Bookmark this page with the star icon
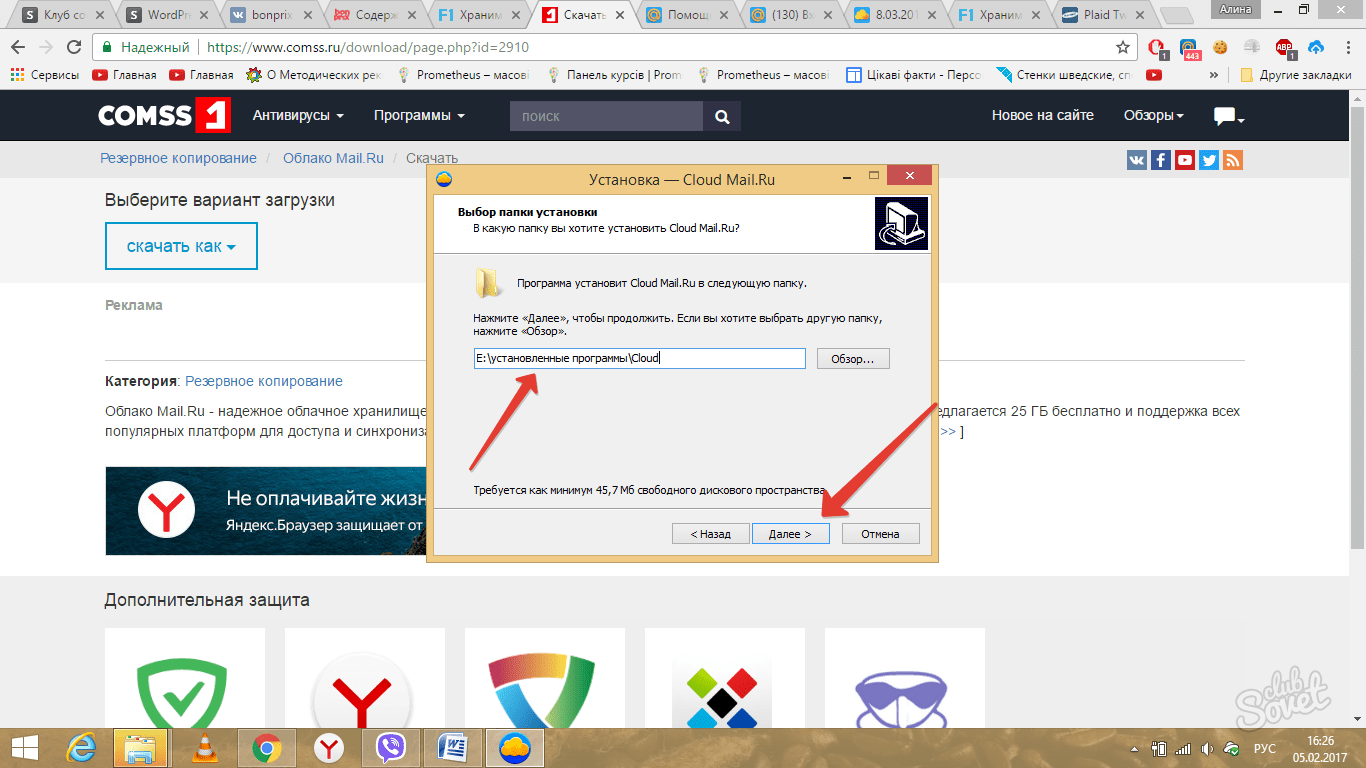This screenshot has height=768, width=1366. (1123, 47)
